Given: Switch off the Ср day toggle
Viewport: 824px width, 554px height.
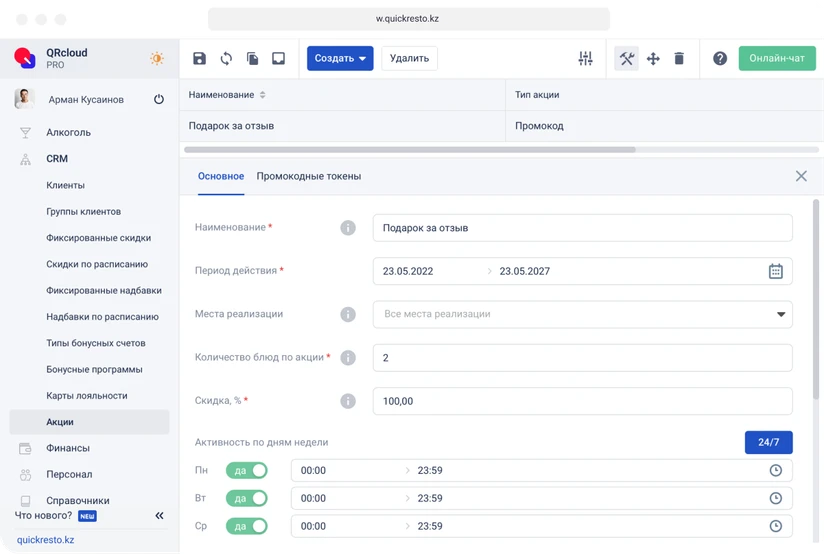Looking at the screenshot, I should coord(248,526).
